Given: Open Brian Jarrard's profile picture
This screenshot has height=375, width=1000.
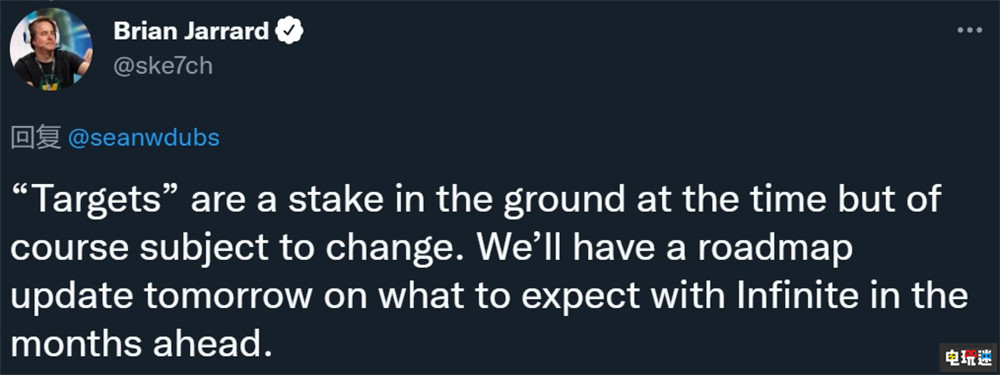Looking at the screenshot, I should pyautogui.click(x=51, y=48).
